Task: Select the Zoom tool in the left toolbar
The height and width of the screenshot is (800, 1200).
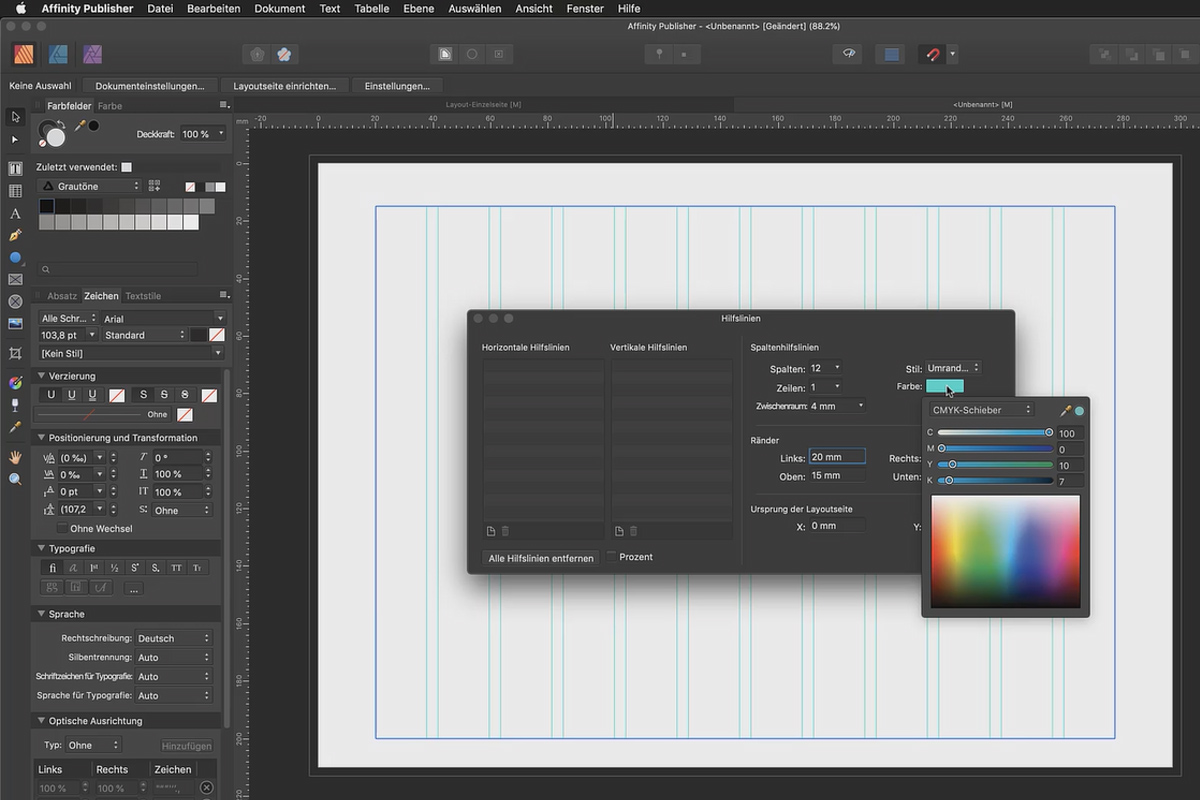Action: (15, 479)
